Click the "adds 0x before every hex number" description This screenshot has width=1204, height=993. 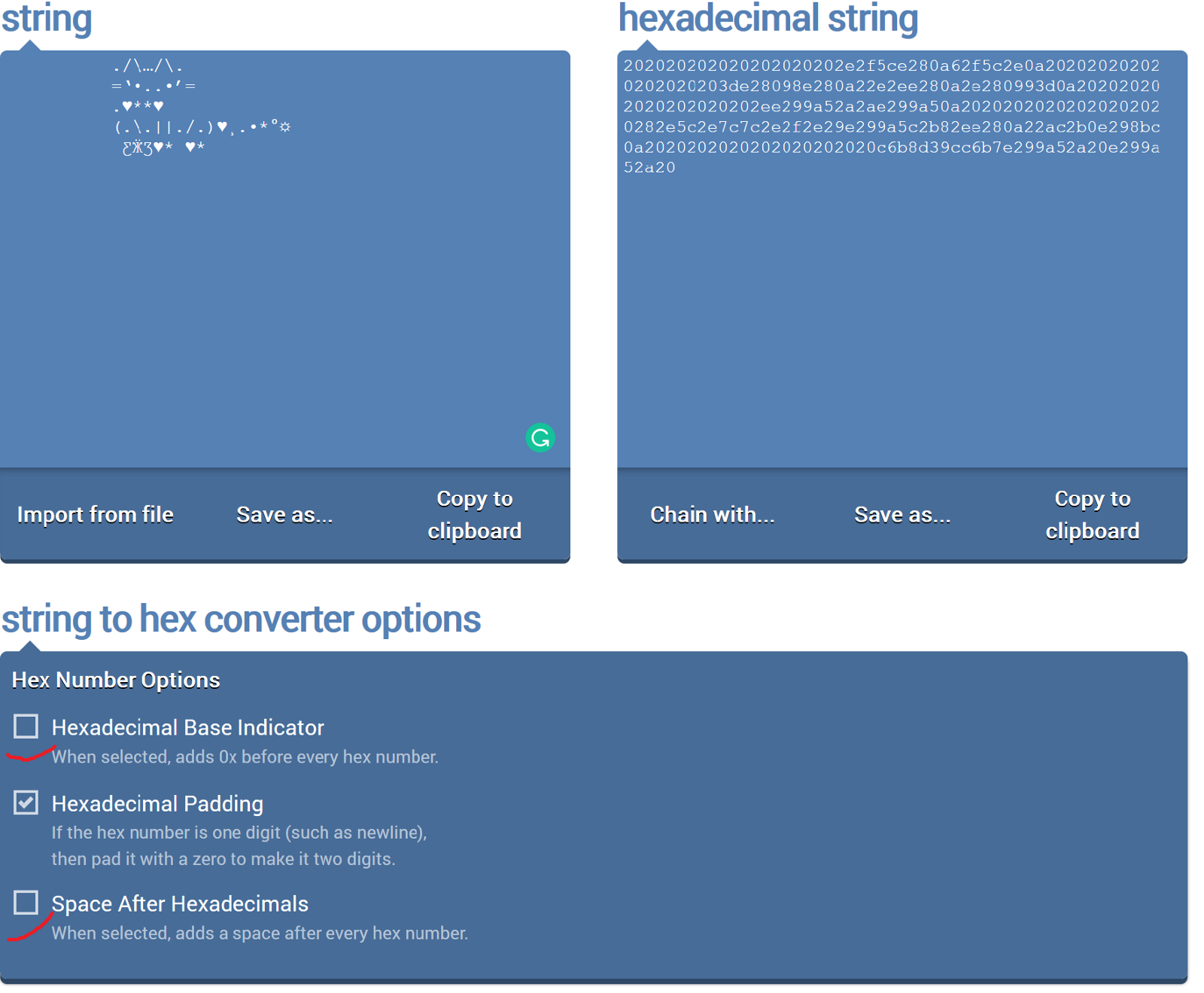pyautogui.click(x=245, y=757)
